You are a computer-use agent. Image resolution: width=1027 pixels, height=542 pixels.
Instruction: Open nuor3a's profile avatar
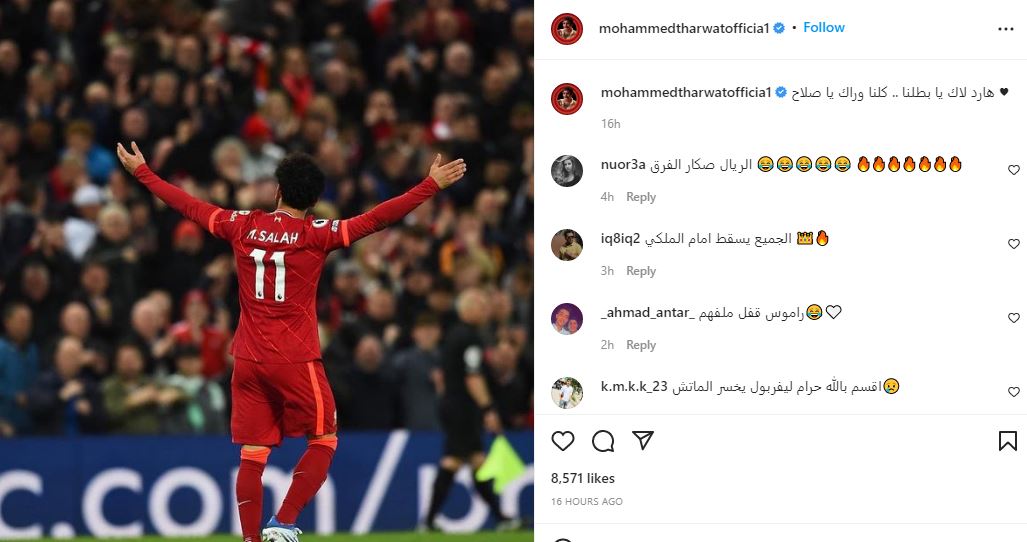[x=567, y=171]
